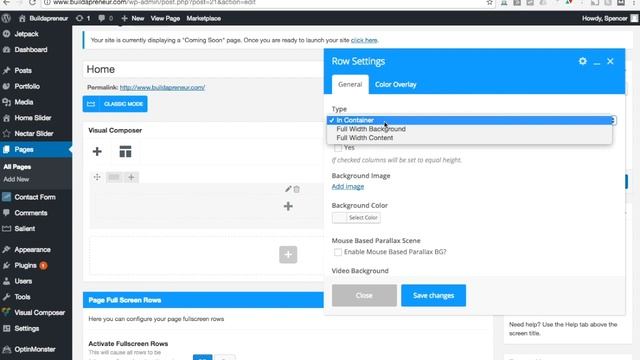Open the comments bubble in the admin bar
The height and width of the screenshot is (360, 640).
click(x=105, y=18)
